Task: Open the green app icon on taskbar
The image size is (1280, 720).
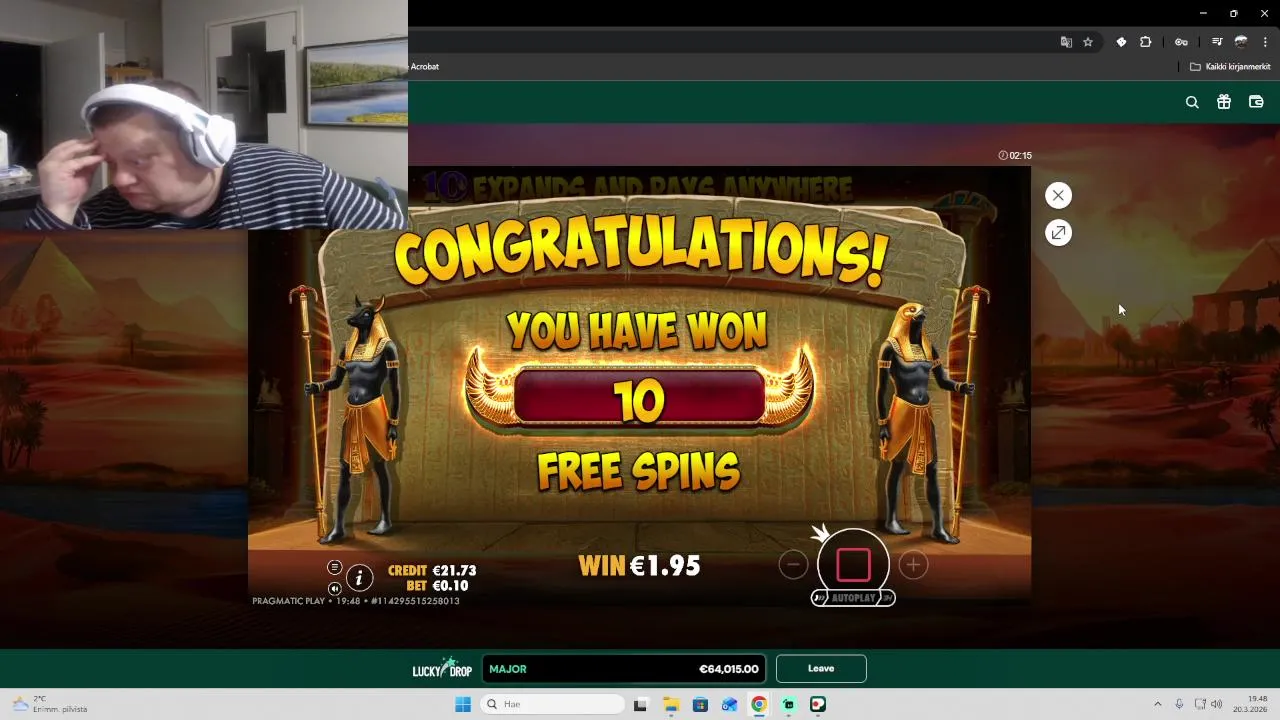Action: coord(789,704)
